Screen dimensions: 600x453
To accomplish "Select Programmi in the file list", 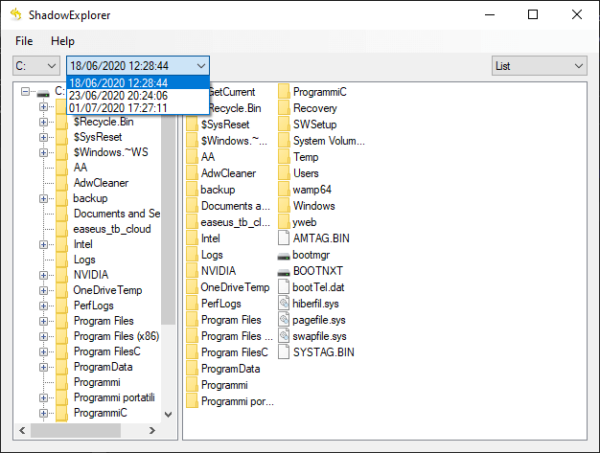I will 224,385.
